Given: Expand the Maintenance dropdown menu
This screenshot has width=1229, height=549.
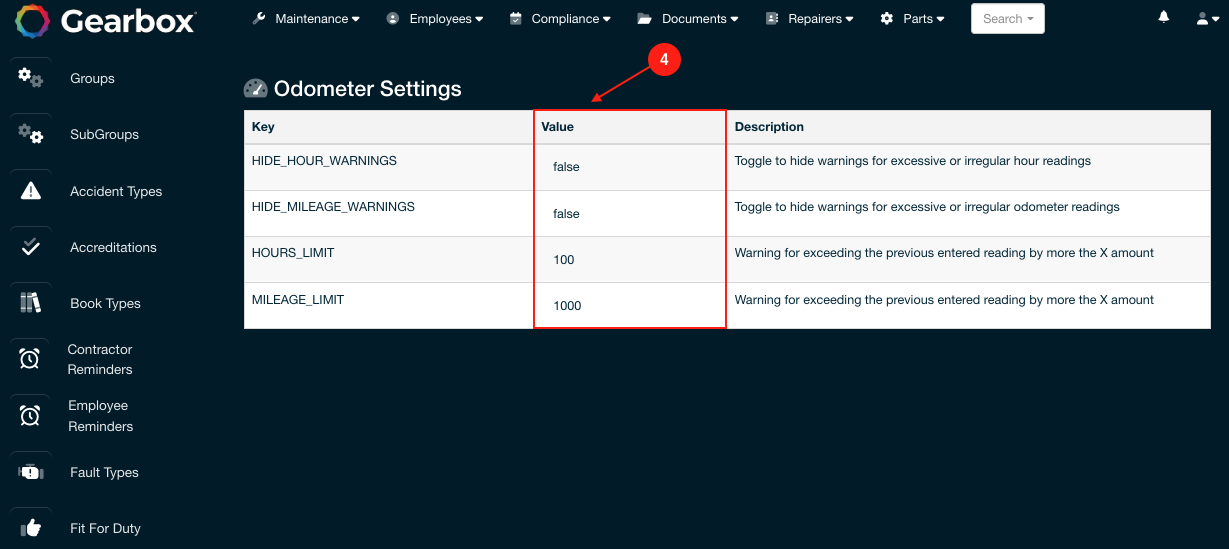Looking at the screenshot, I should coord(305,19).
